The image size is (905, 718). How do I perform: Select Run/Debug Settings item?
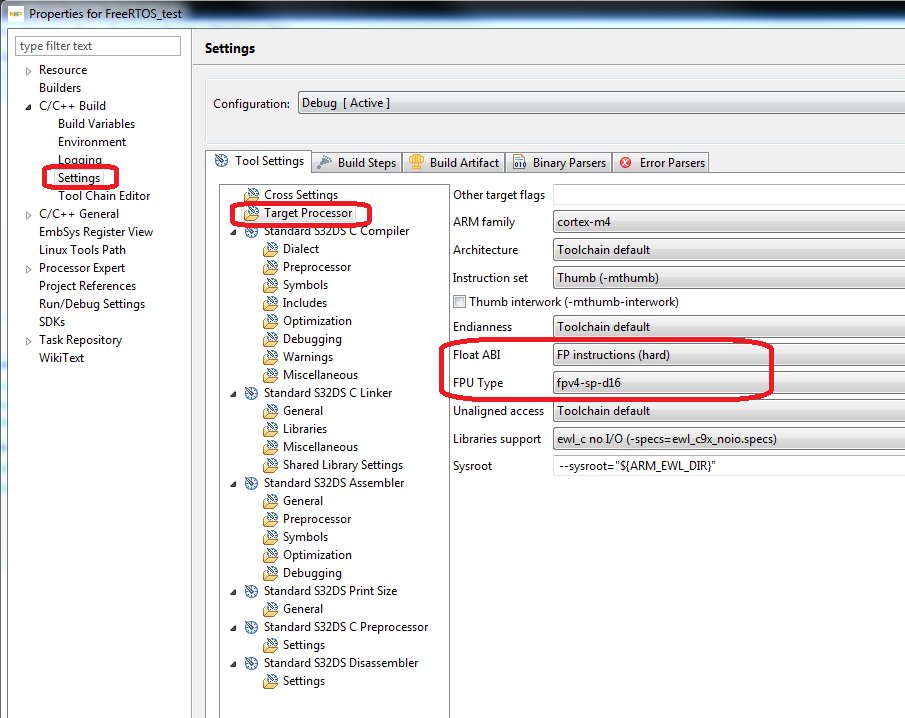tap(92, 304)
